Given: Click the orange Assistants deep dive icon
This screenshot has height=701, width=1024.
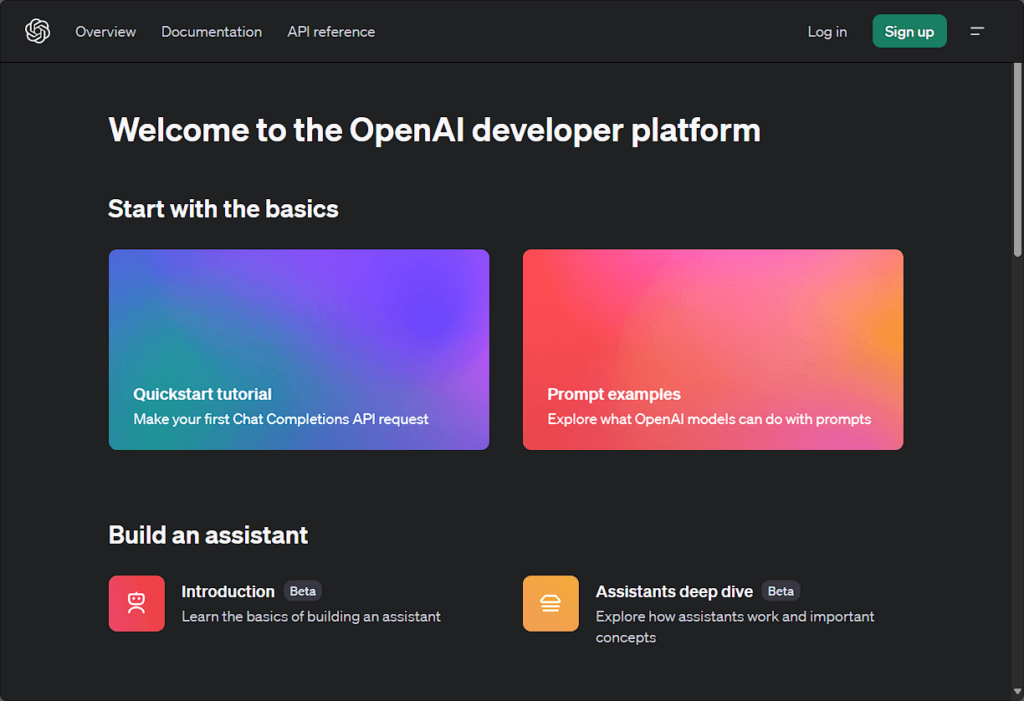Looking at the screenshot, I should coord(550,603).
